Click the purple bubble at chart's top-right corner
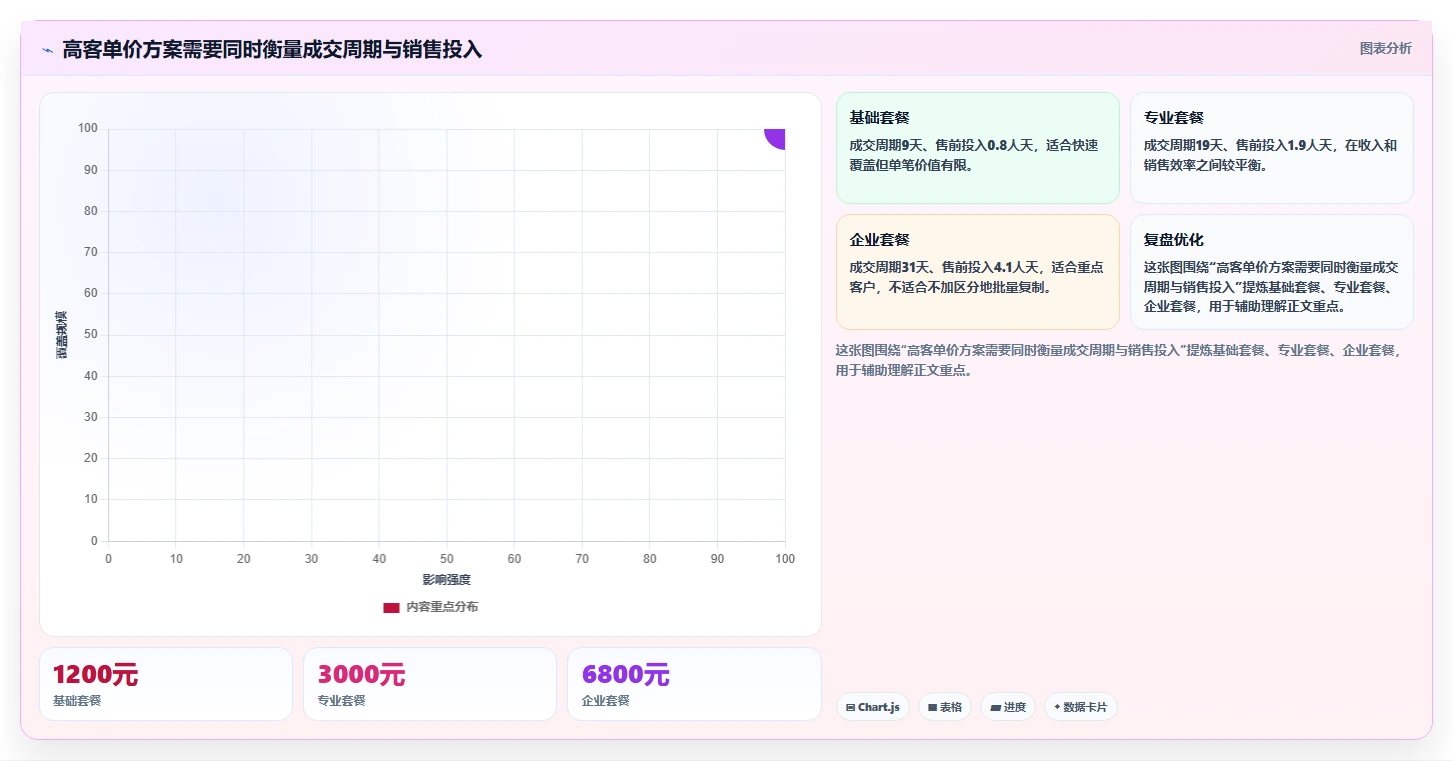Screen dimensions: 1453x761 coord(775,138)
